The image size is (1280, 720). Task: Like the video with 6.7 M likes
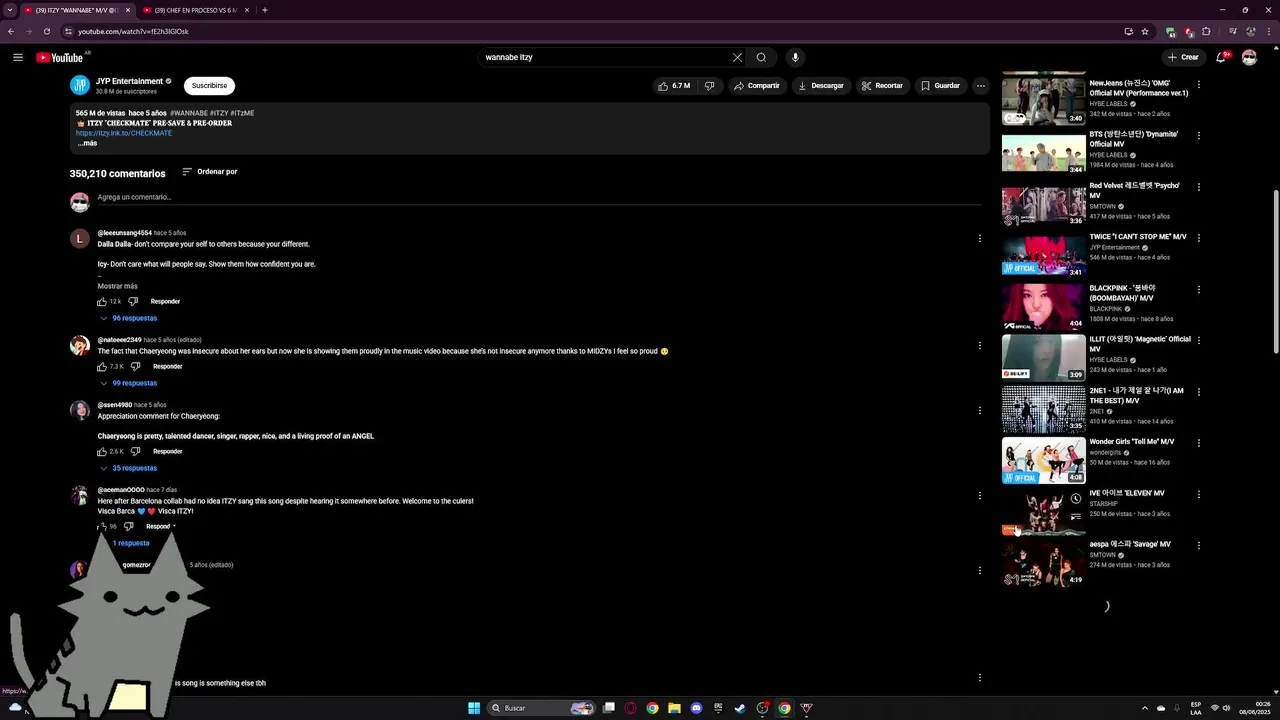click(x=674, y=86)
